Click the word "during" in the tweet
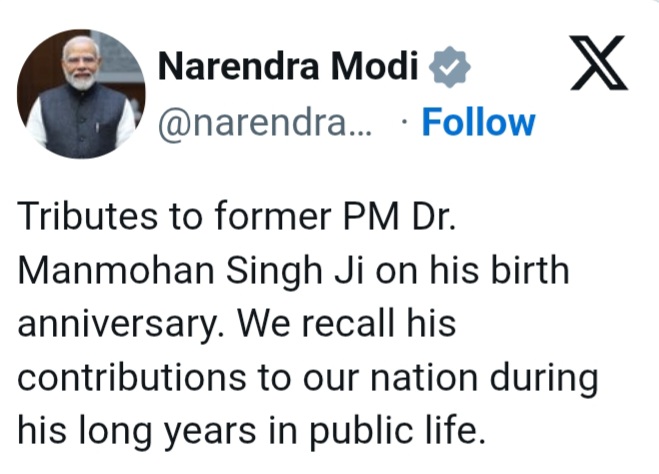 pos(545,378)
